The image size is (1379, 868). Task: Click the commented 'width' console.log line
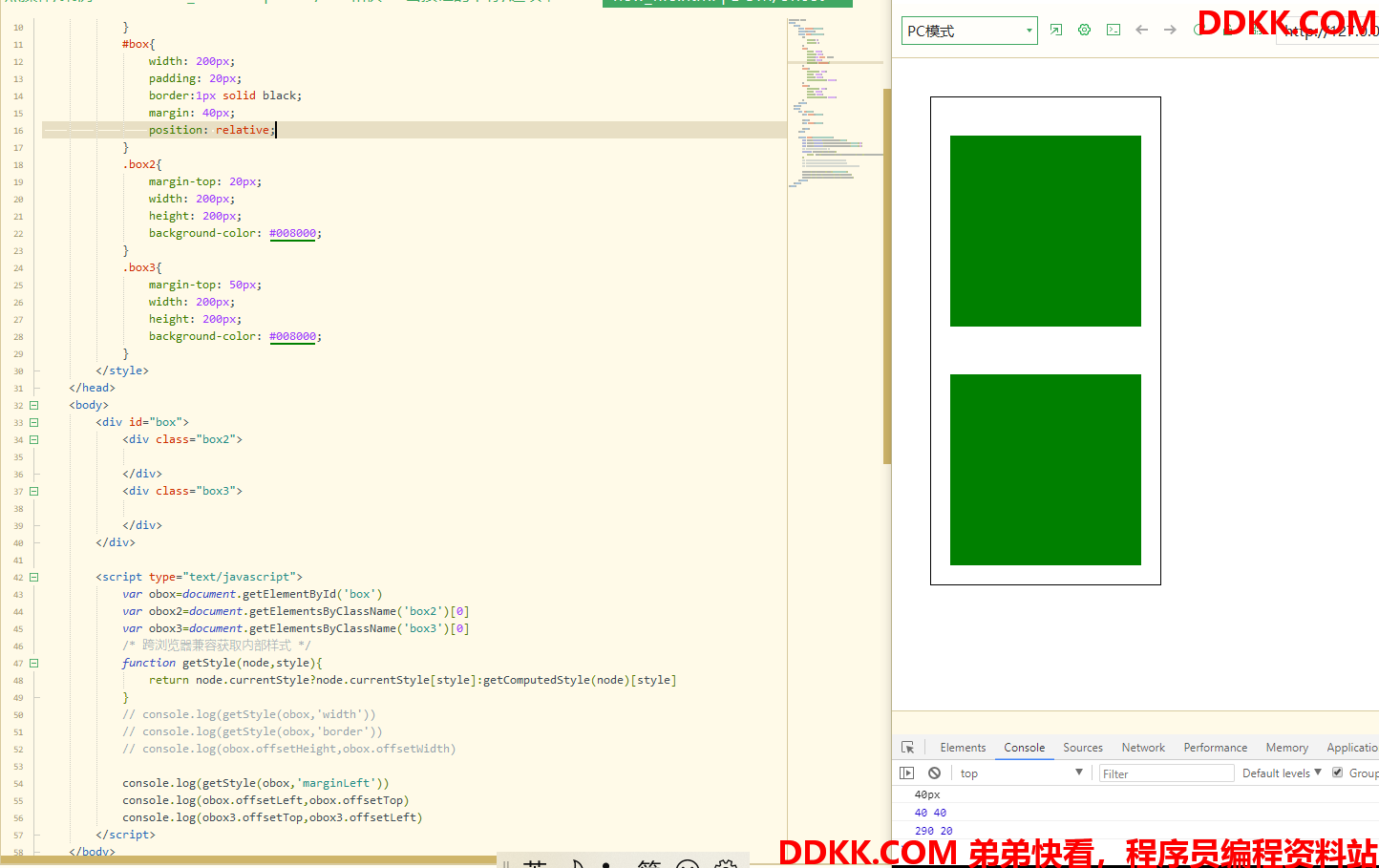(249, 714)
